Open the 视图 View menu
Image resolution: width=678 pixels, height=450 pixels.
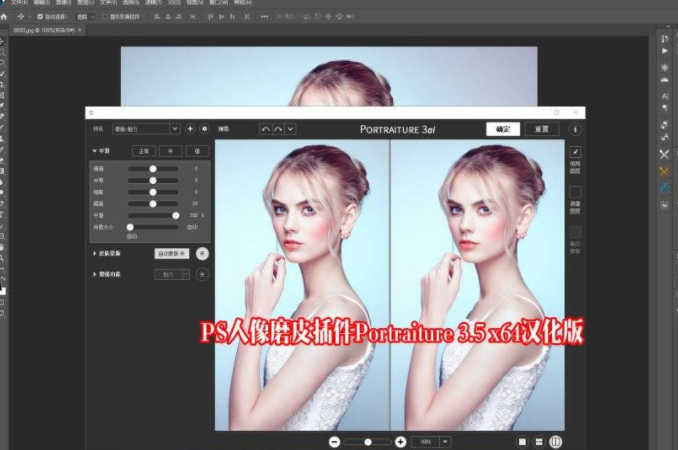tap(197, 2)
